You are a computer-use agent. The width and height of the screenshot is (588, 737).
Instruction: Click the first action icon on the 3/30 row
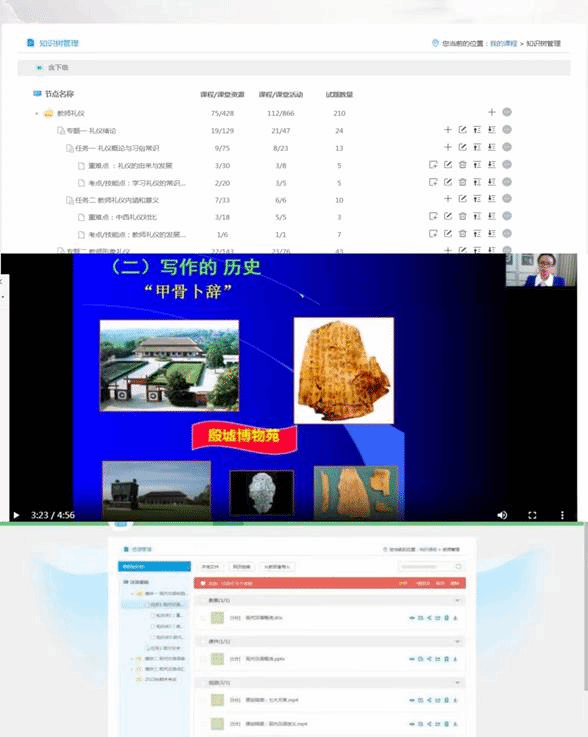click(x=433, y=165)
